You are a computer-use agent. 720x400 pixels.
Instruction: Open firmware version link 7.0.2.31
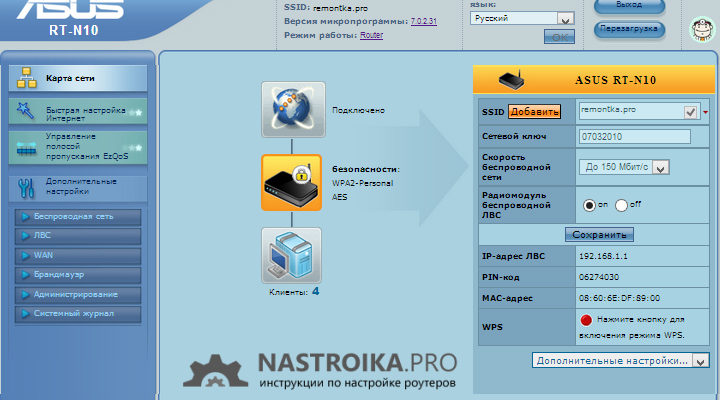click(423, 22)
